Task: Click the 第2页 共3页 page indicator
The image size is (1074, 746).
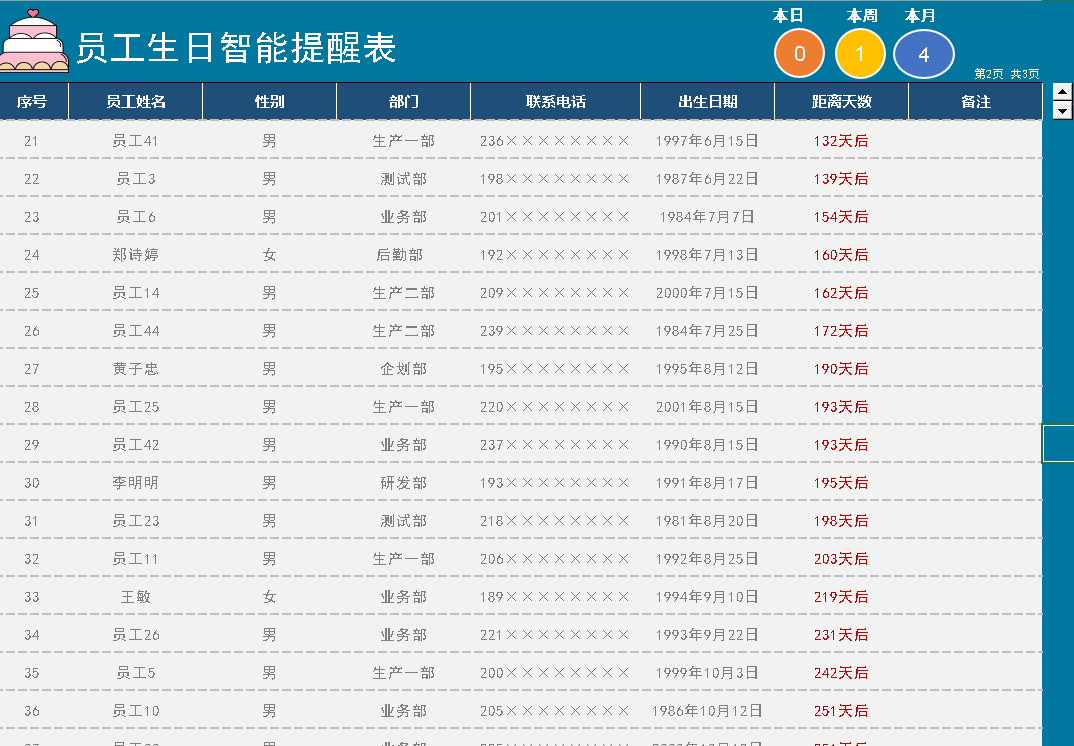Action: (1006, 74)
